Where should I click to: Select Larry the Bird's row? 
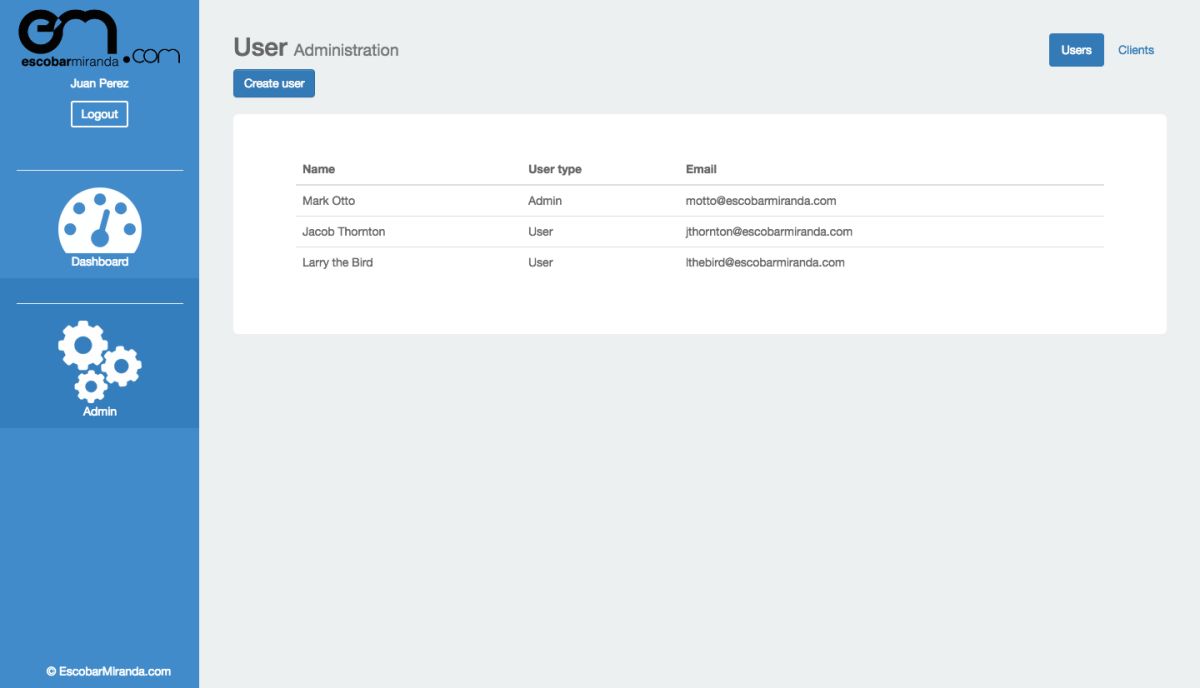337,262
